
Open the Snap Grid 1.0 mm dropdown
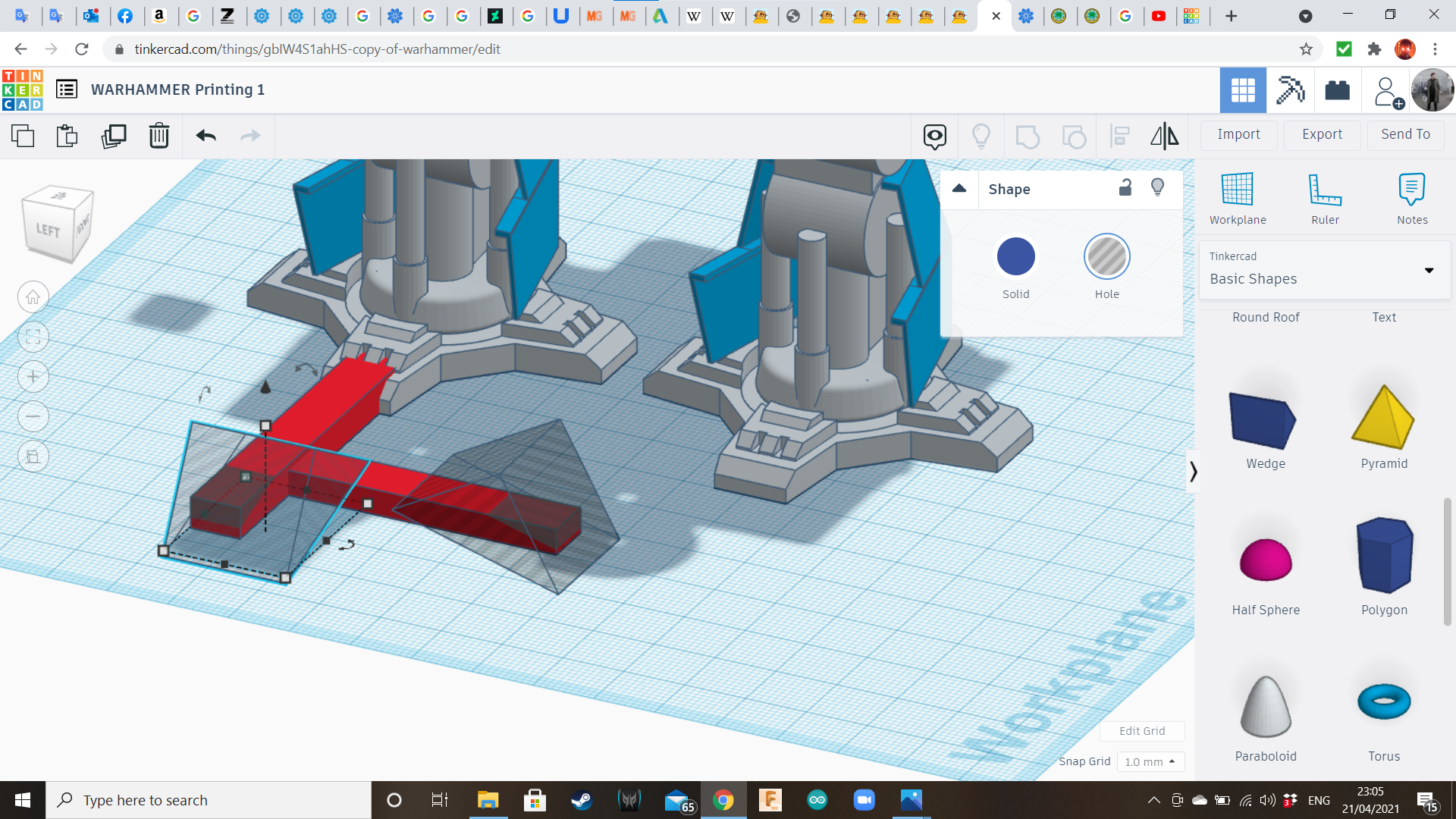[x=1150, y=761]
